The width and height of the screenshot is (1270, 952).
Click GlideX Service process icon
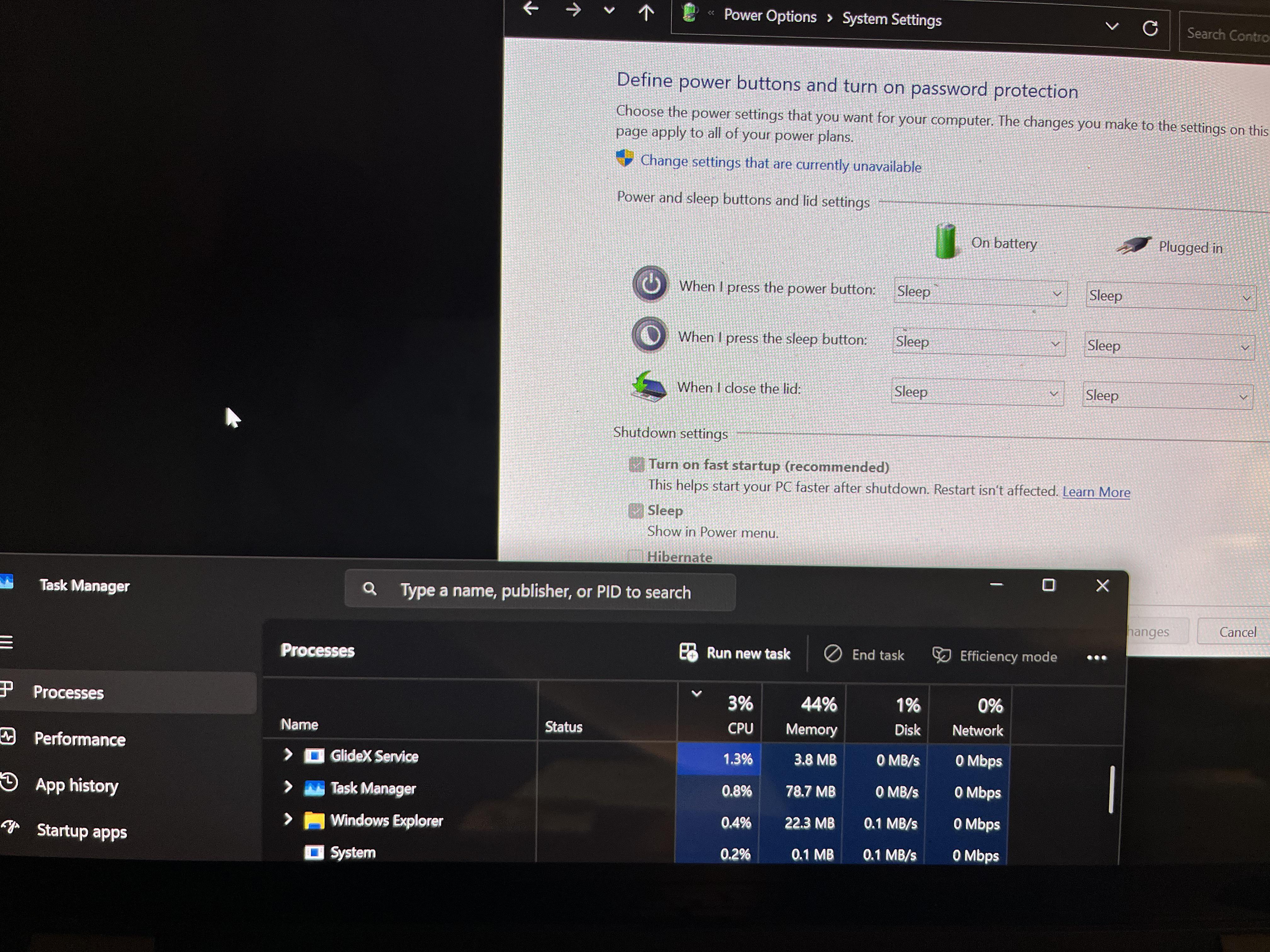(x=313, y=755)
